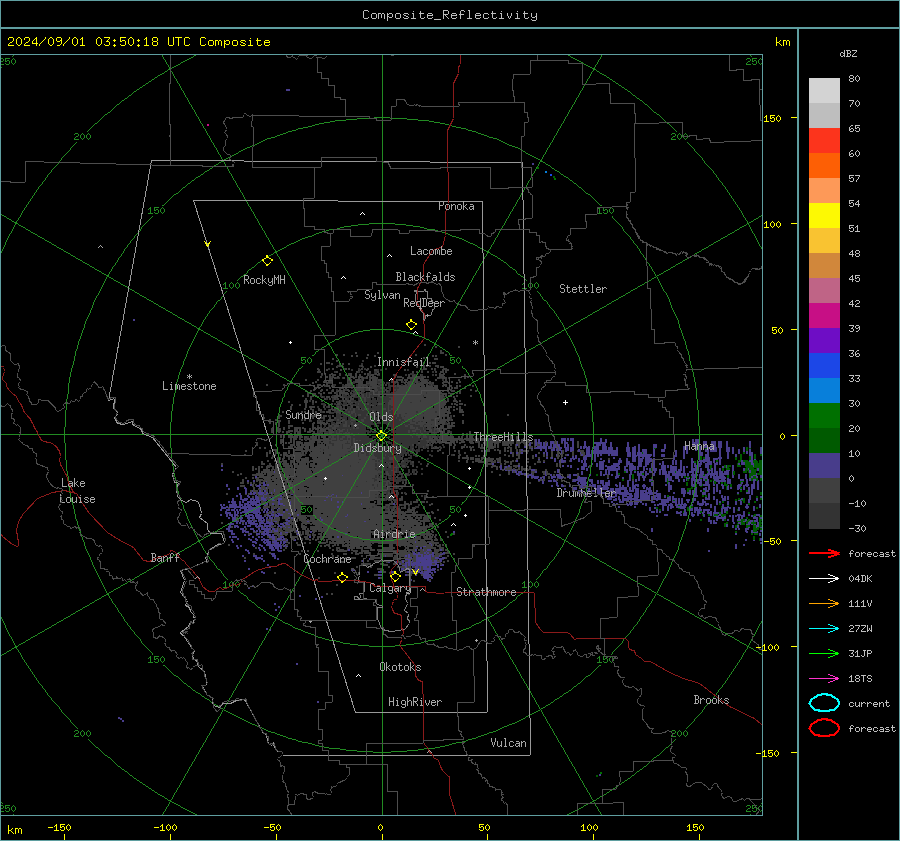Click the RockyMH label
The height and width of the screenshot is (841, 900).
click(264, 280)
